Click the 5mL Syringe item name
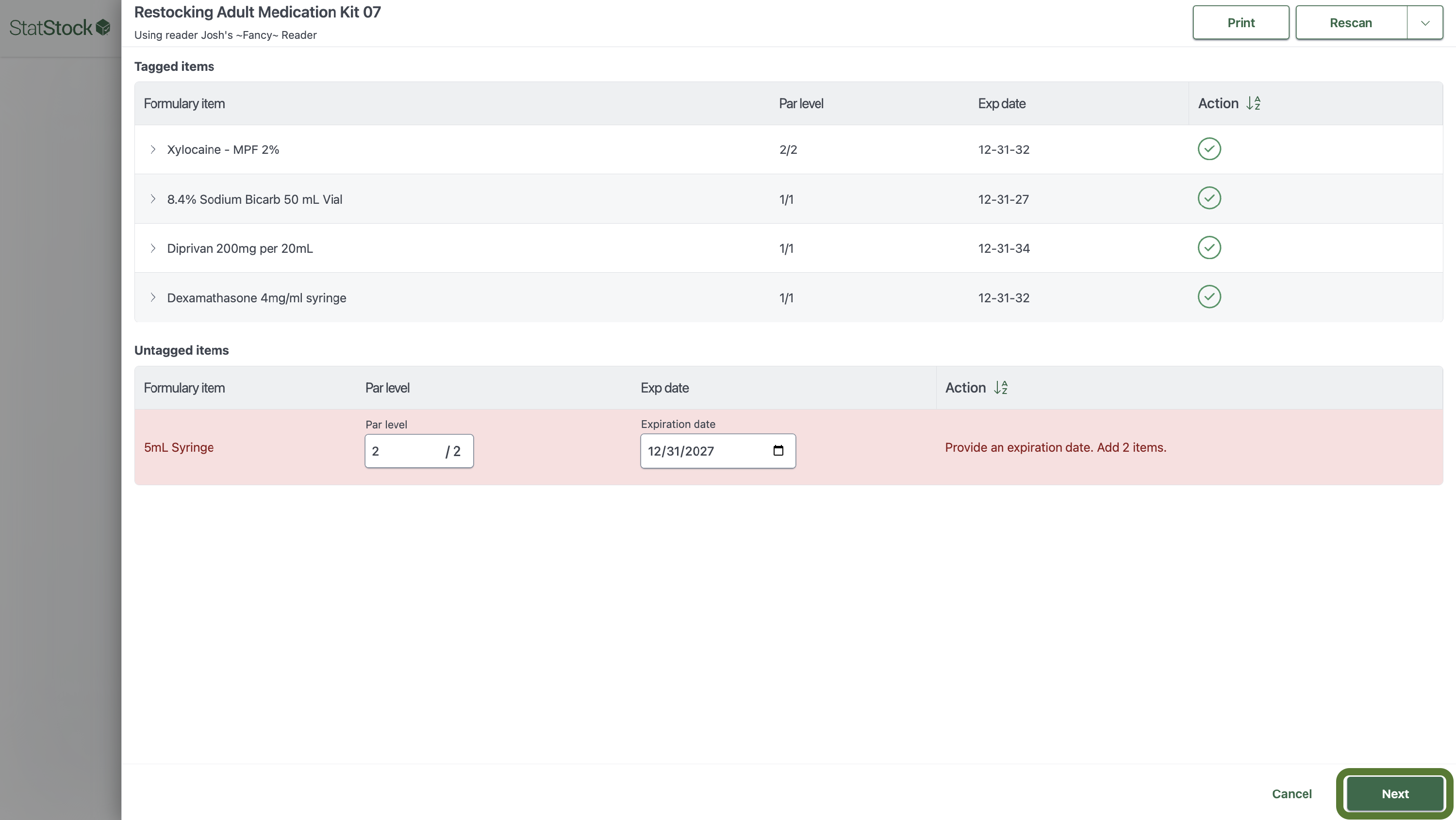 pyautogui.click(x=179, y=447)
